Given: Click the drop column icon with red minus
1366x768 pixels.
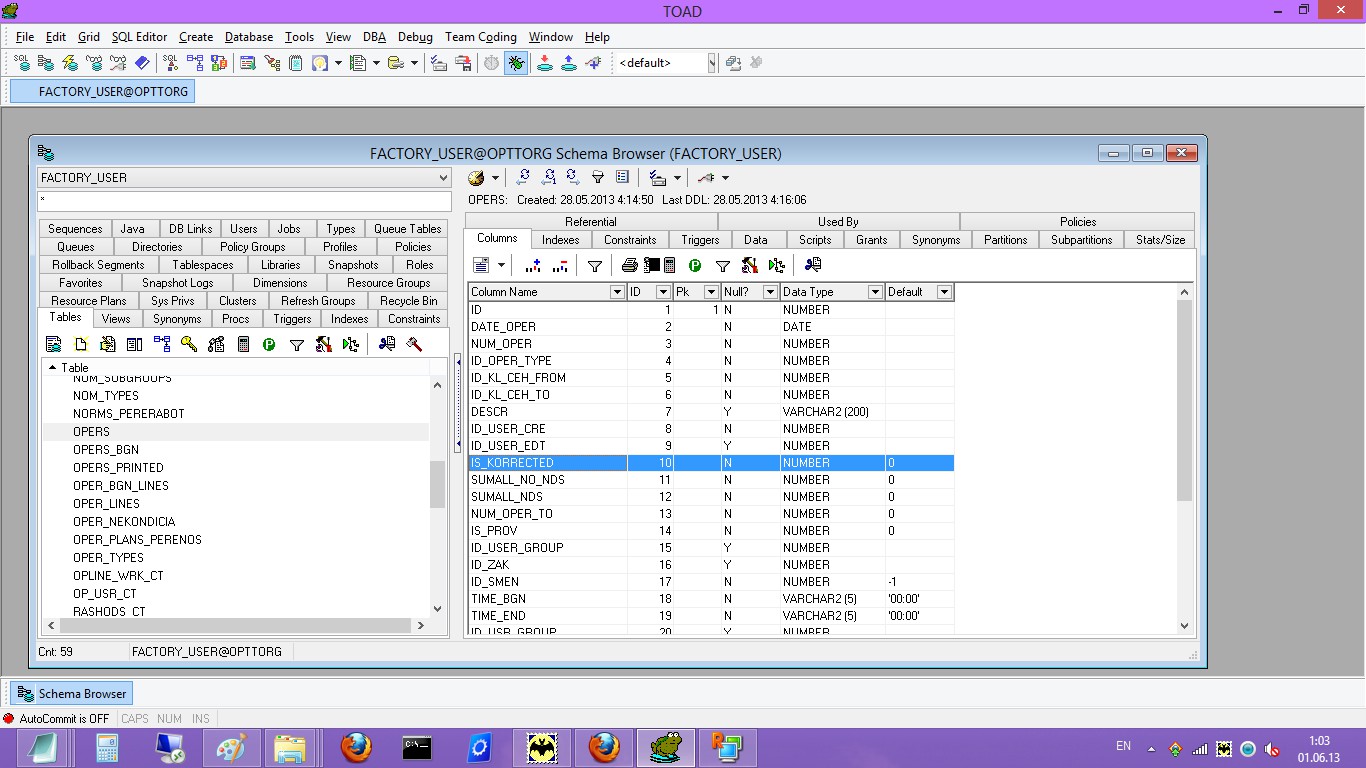Looking at the screenshot, I should click(x=560, y=265).
